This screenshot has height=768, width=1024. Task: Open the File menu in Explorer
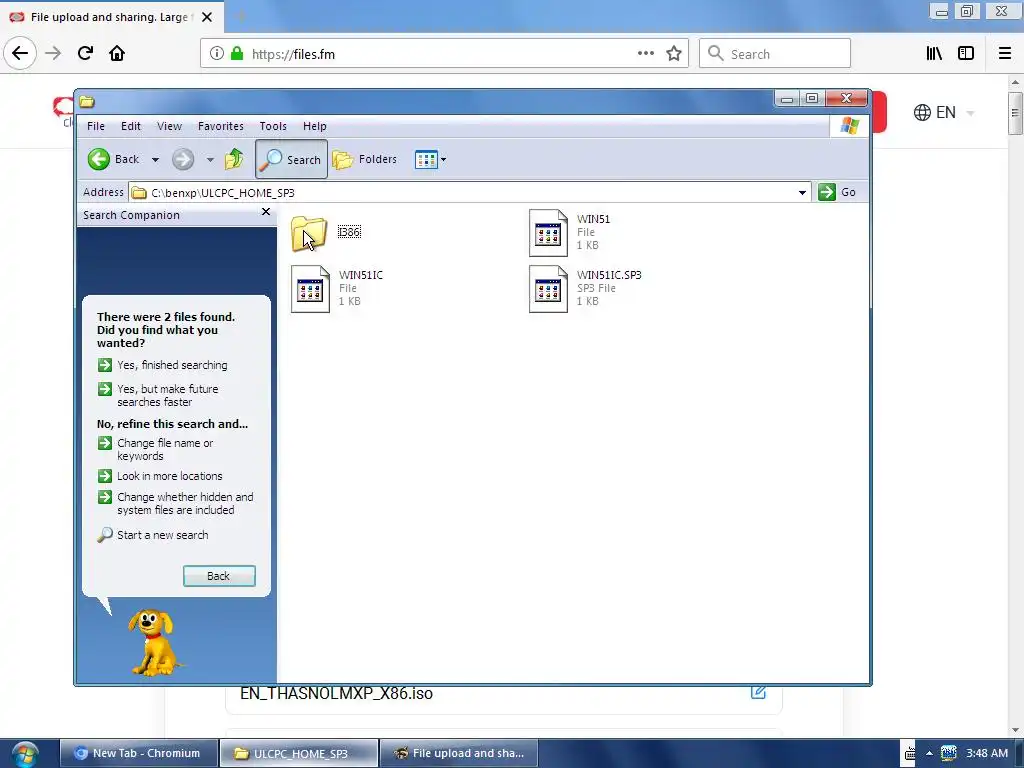coord(96,126)
